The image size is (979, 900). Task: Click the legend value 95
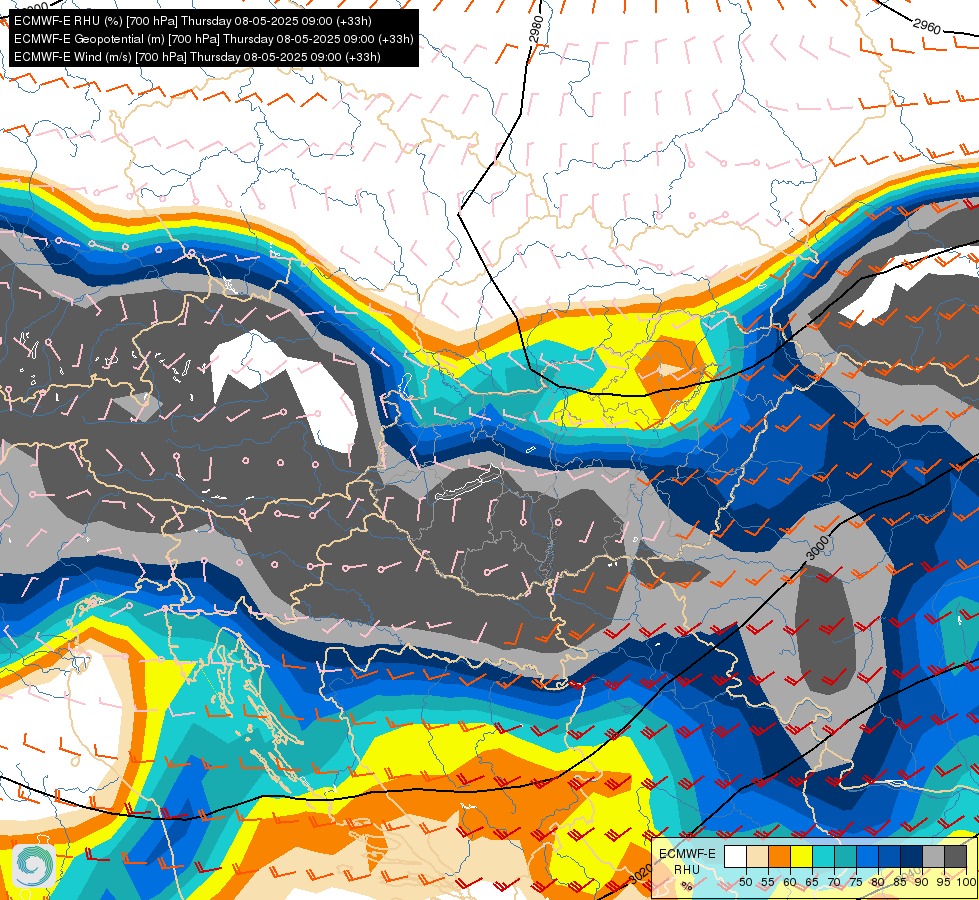[x=944, y=882]
